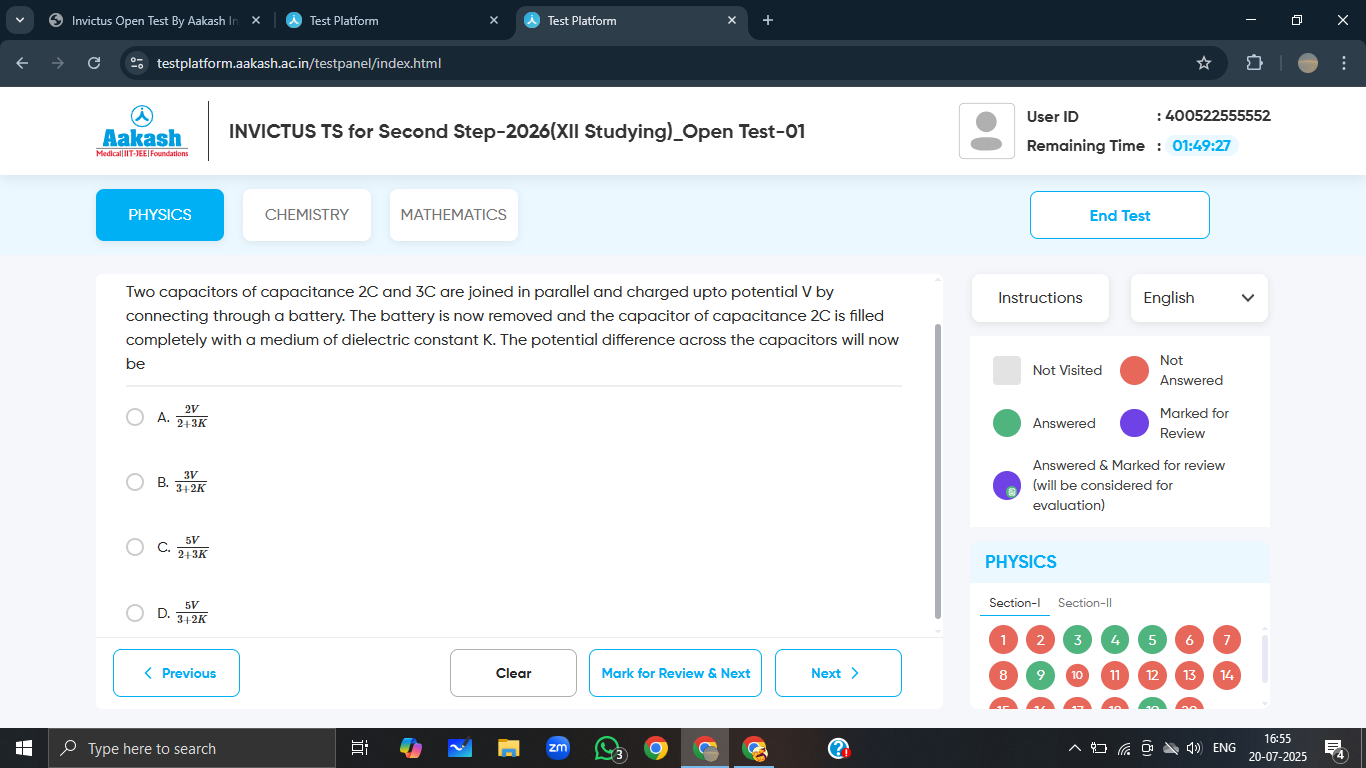1366x768 pixels.
Task: Switch to Section-II tab
Action: tap(1084, 603)
